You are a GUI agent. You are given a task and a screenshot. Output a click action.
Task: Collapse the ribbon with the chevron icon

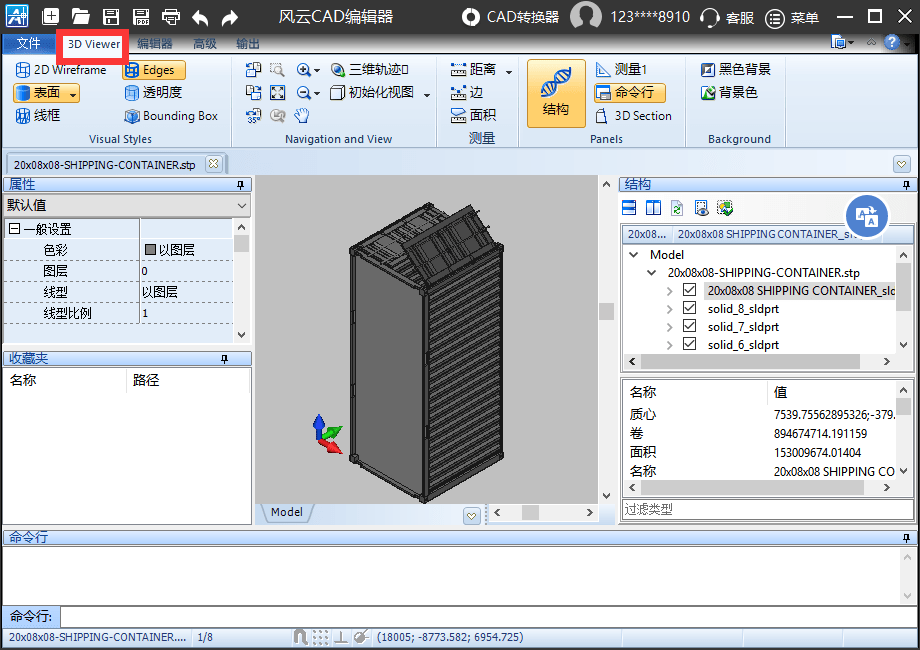(x=871, y=42)
